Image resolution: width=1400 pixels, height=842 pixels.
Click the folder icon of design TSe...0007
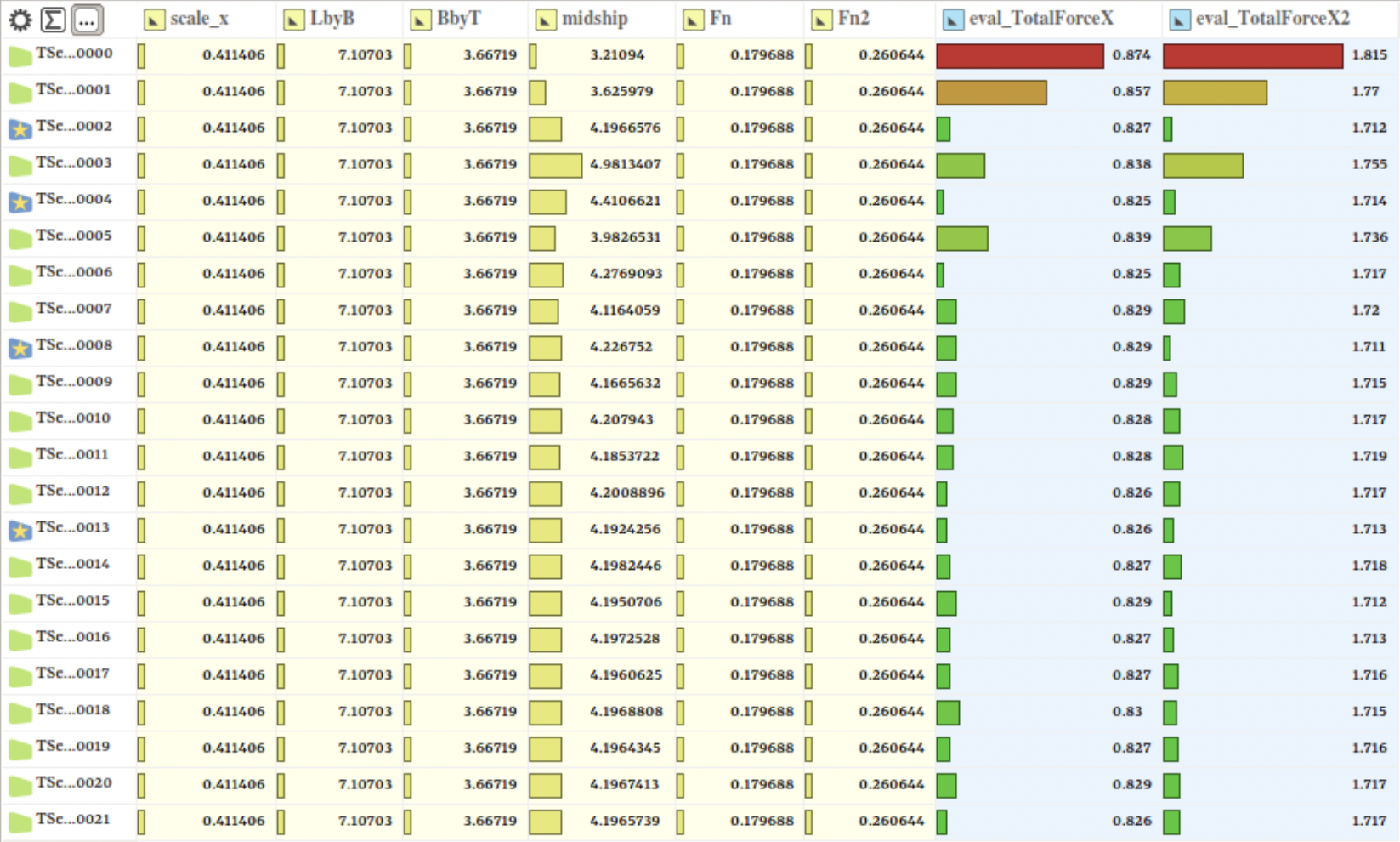point(20,313)
